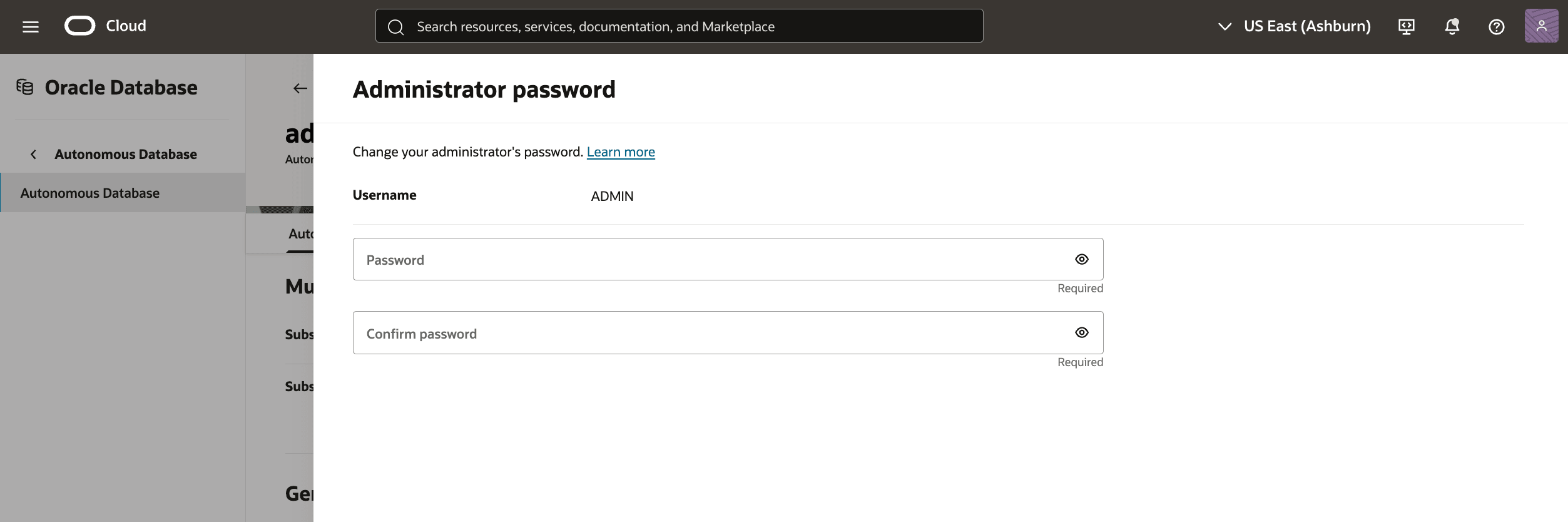Open the Cloud Shell developer tools icon
1568x522 pixels.
[1407, 26]
